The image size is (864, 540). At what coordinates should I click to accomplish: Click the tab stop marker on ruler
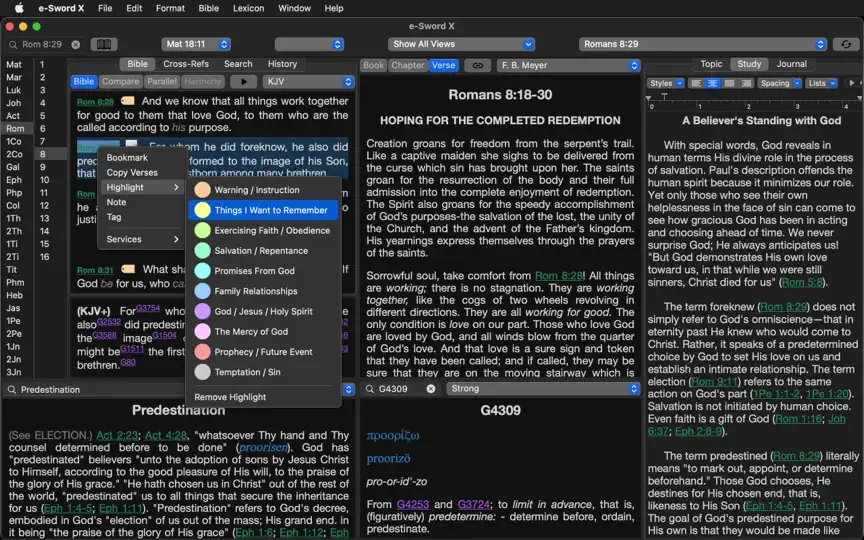[x=665, y=96]
